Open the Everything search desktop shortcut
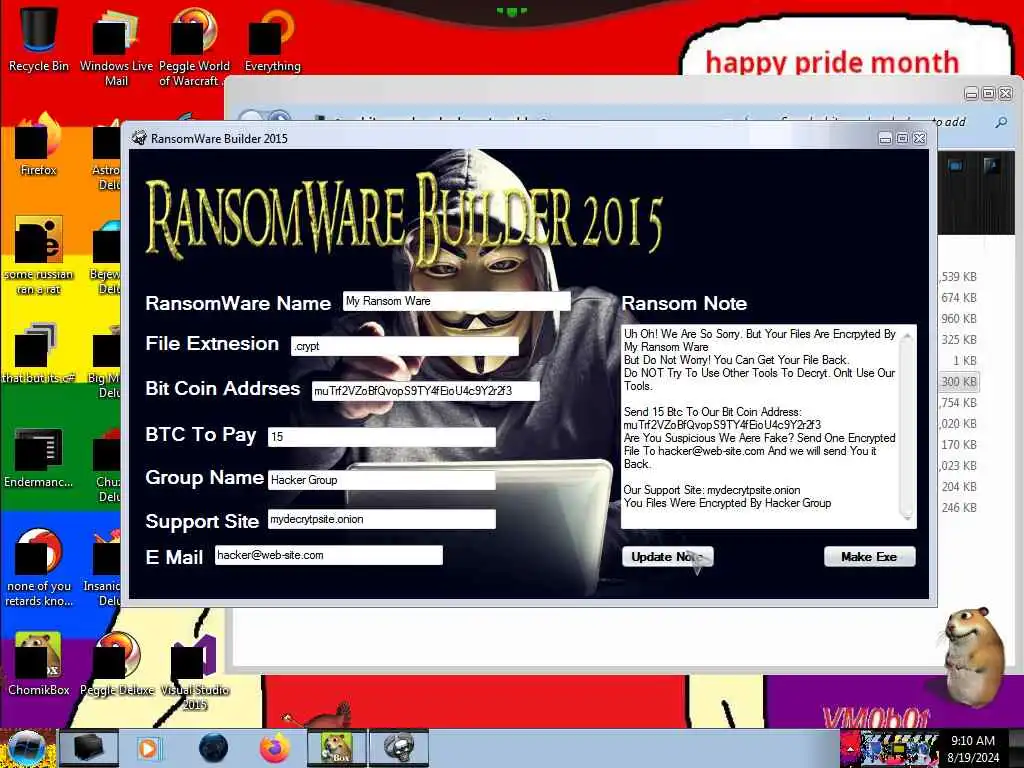 [x=272, y=40]
